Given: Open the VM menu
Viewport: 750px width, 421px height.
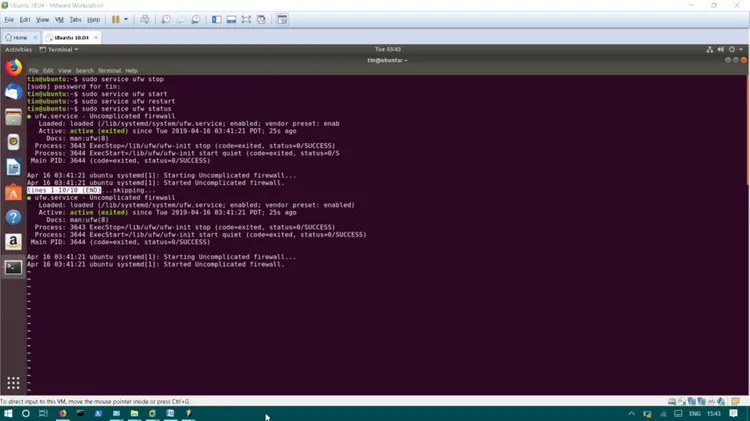Looking at the screenshot, I should click(x=59, y=20).
